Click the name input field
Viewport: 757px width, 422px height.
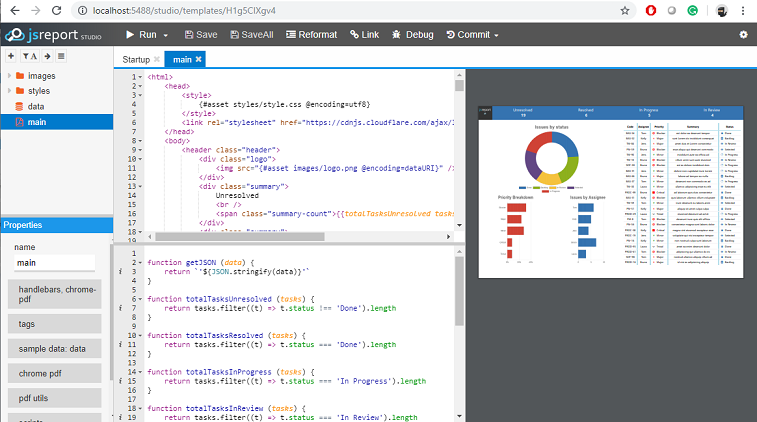click(x=54, y=263)
